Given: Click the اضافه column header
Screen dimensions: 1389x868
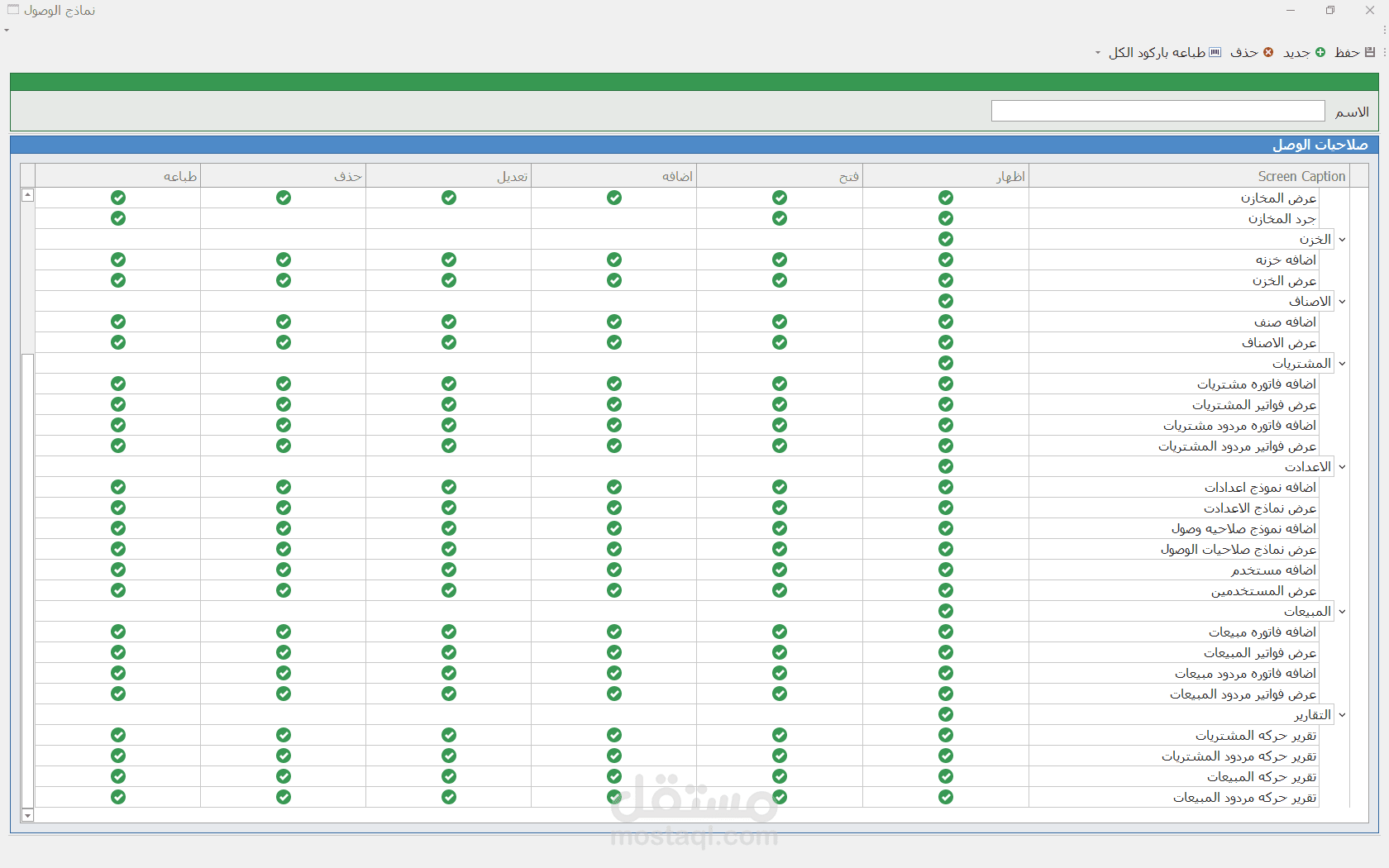Looking at the screenshot, I should [x=614, y=176].
